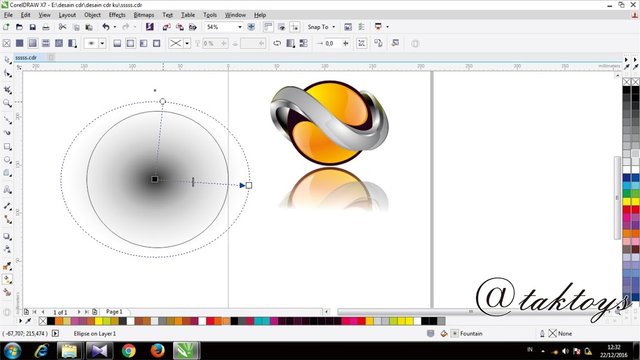Select the Connector tool in toolbox

click(7, 220)
